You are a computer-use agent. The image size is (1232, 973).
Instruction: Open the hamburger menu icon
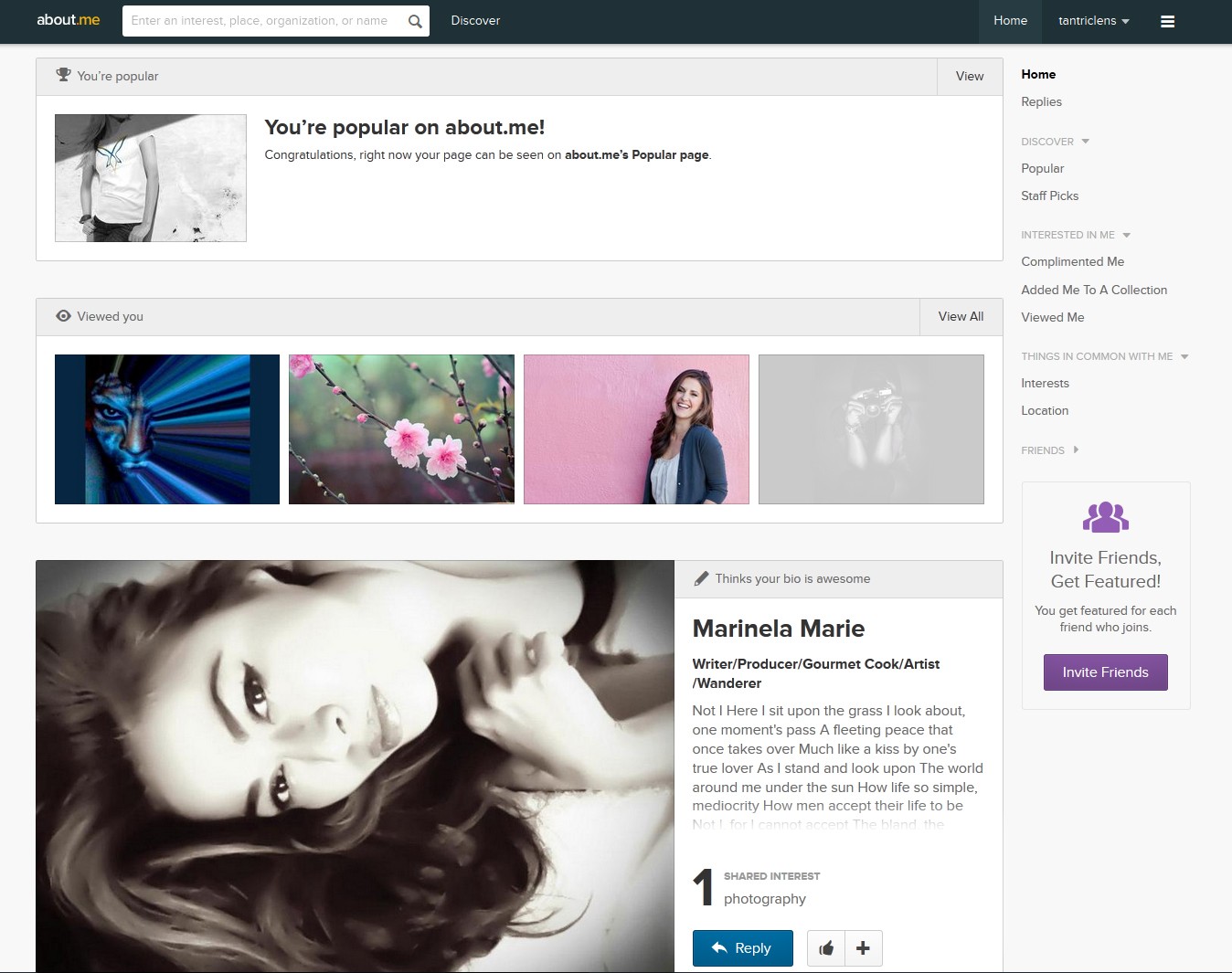[1167, 21]
